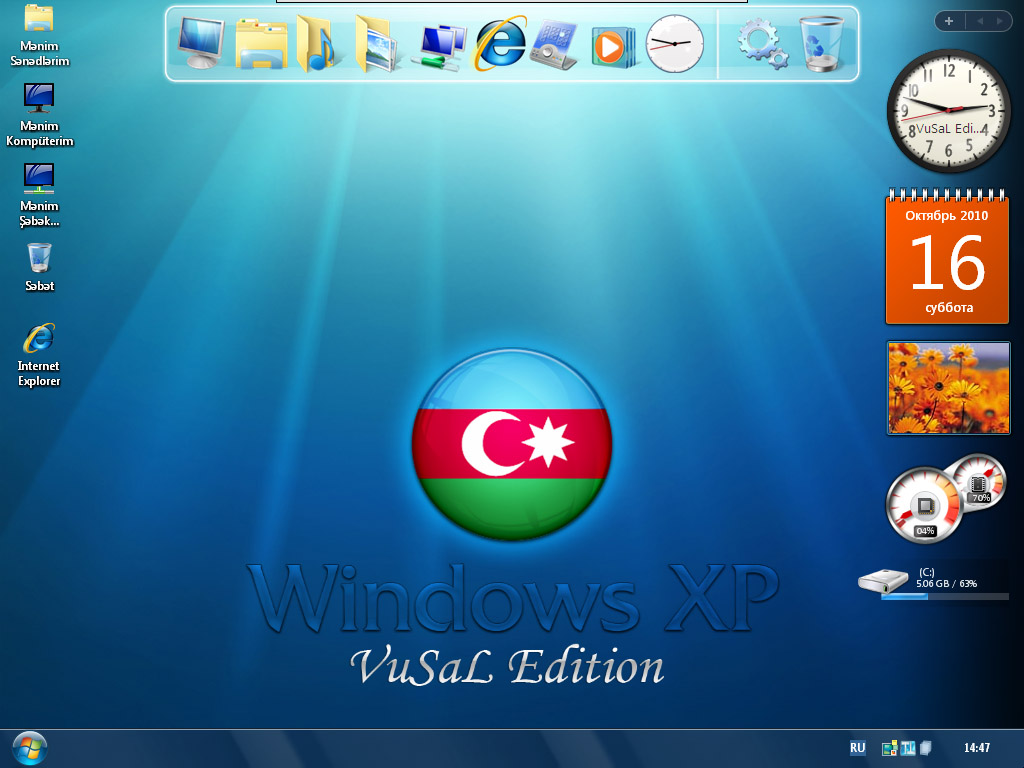Screen dimensions: 1024x768
Task: Click the memory gauge showing 70%
Action: pos(977,483)
